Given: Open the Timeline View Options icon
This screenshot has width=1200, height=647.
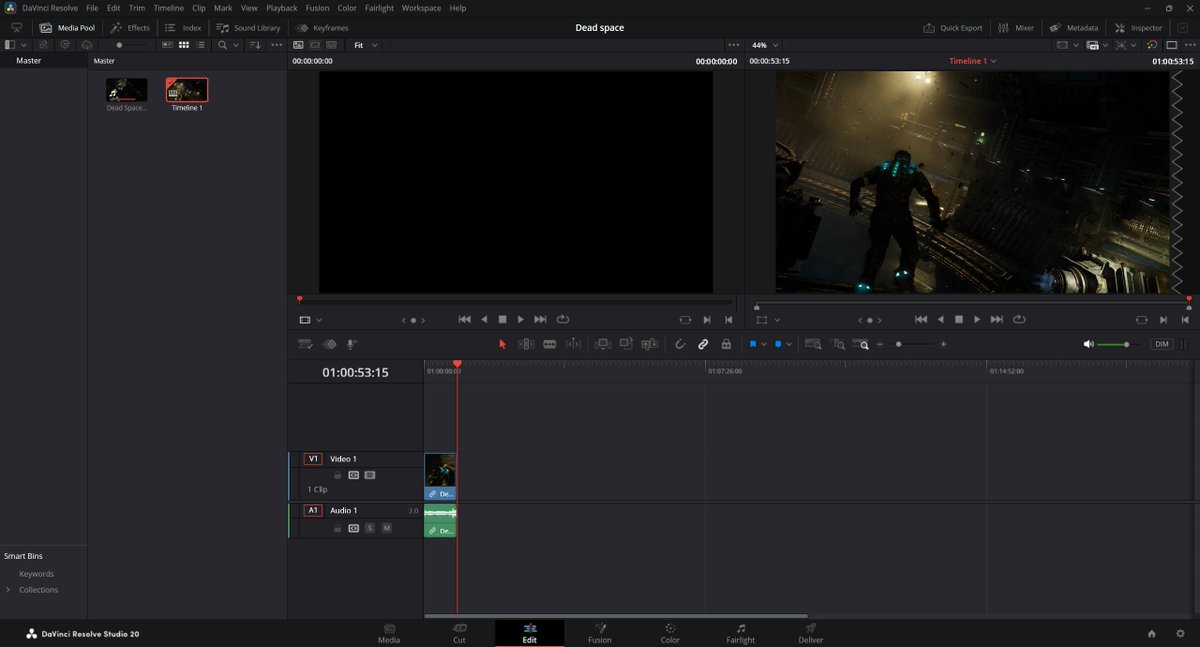Looking at the screenshot, I should coord(306,344).
